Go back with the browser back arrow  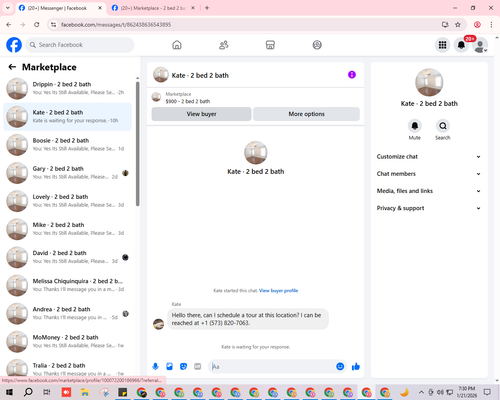point(9,25)
